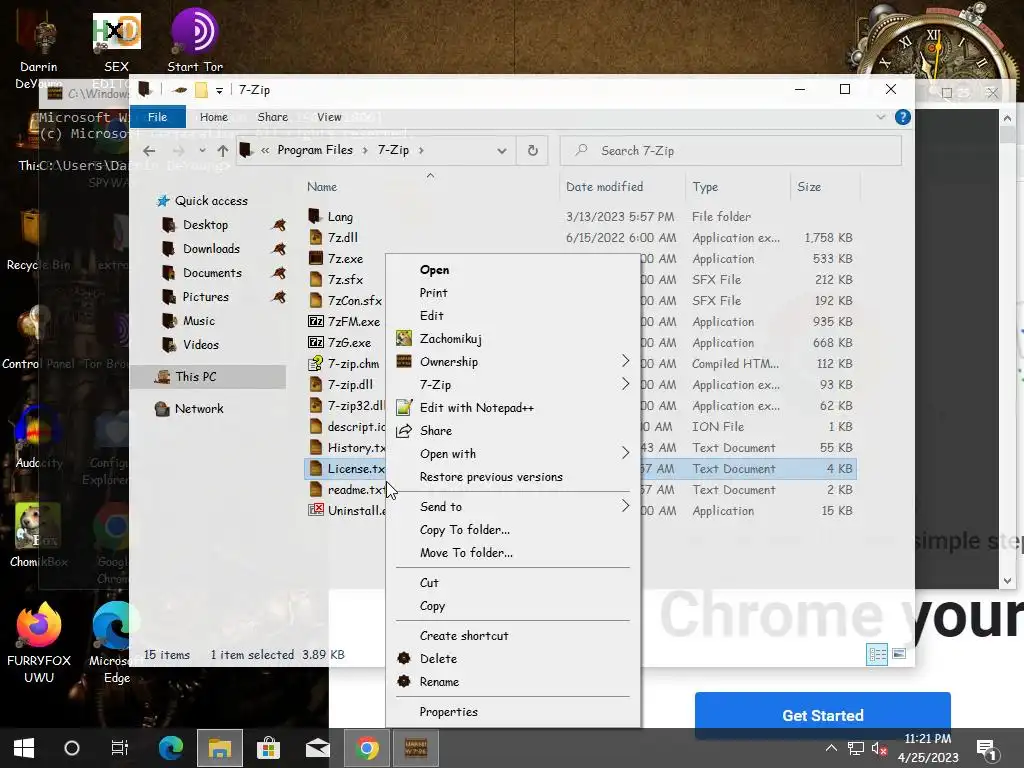
Task: Sort by Size column header
Action: tap(809, 187)
